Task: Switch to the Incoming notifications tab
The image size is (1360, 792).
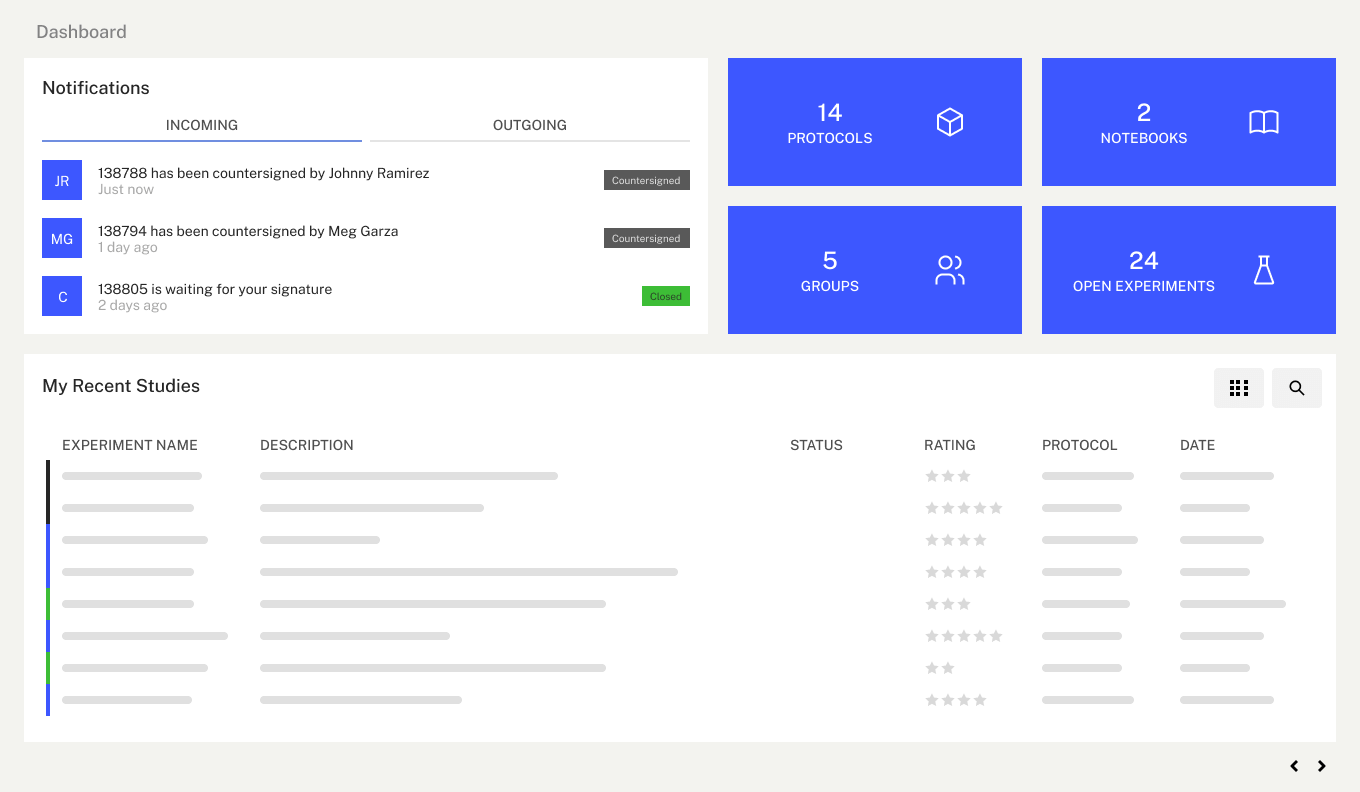Action: click(202, 125)
